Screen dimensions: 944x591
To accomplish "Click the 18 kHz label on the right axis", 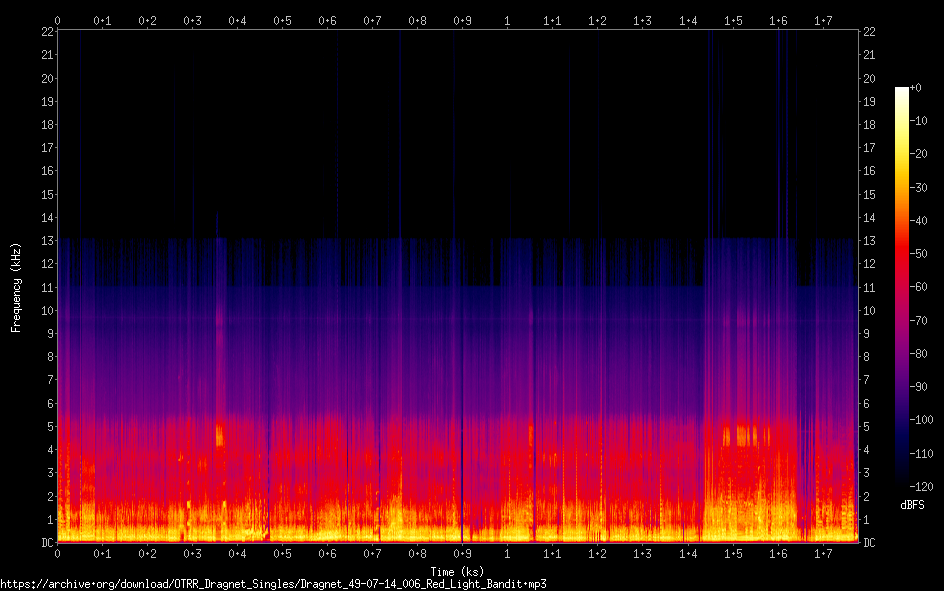I will (x=869, y=125).
